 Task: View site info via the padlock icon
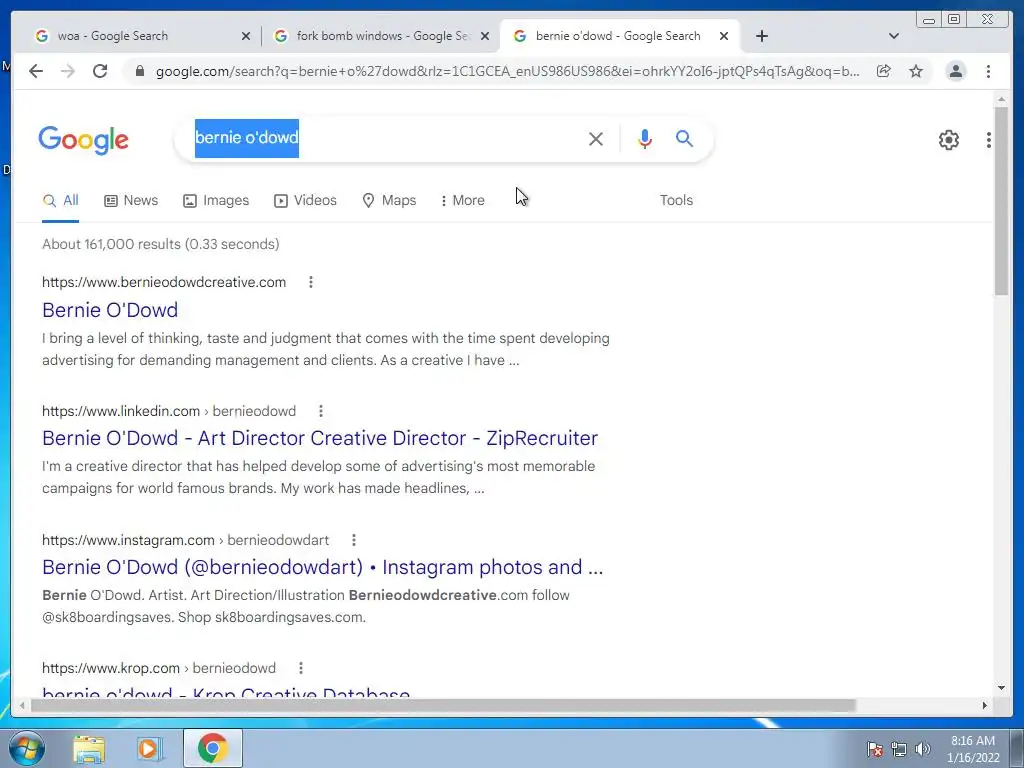click(139, 71)
